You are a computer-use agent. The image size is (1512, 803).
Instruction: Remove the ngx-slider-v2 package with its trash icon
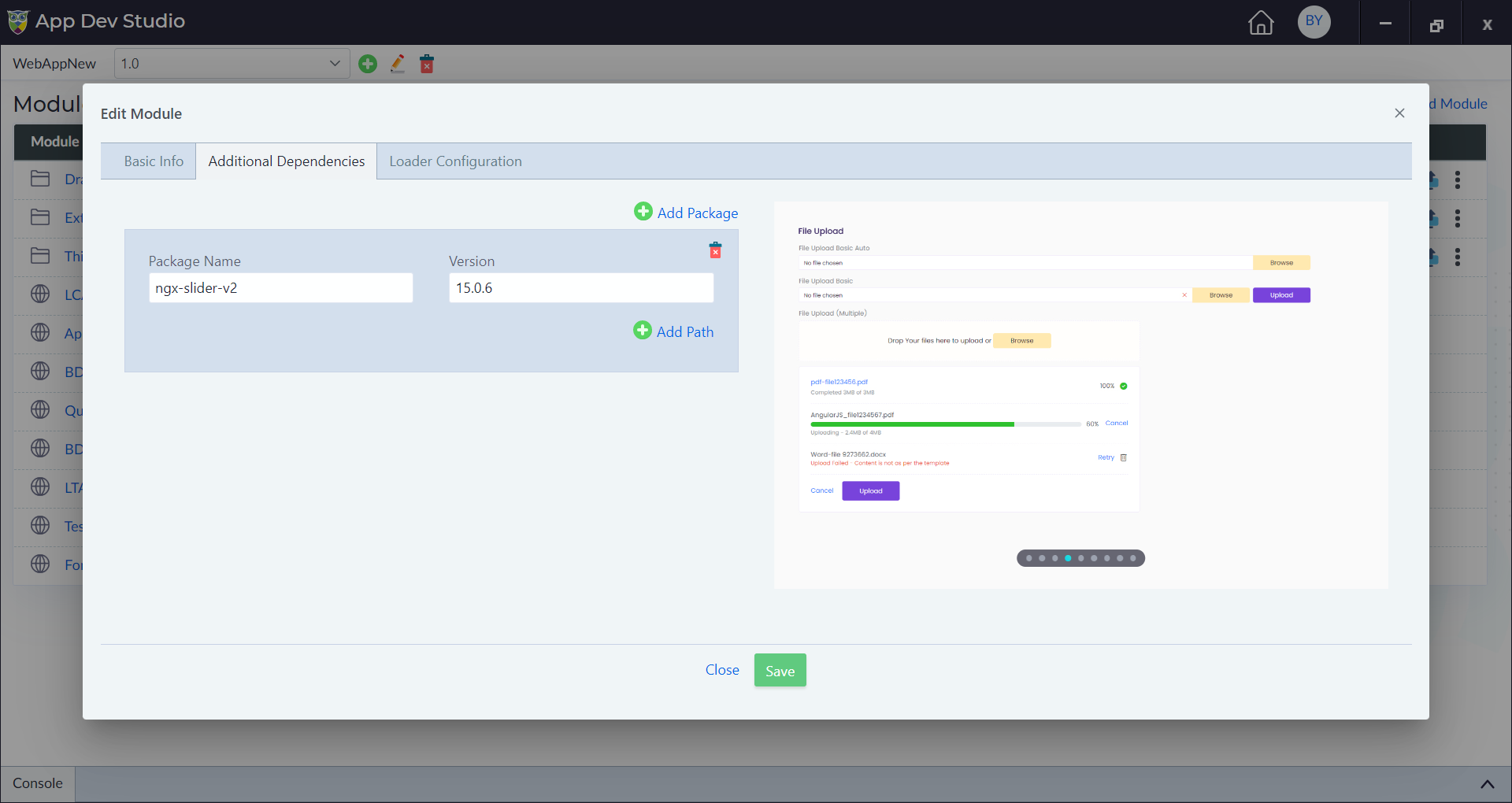coord(715,250)
